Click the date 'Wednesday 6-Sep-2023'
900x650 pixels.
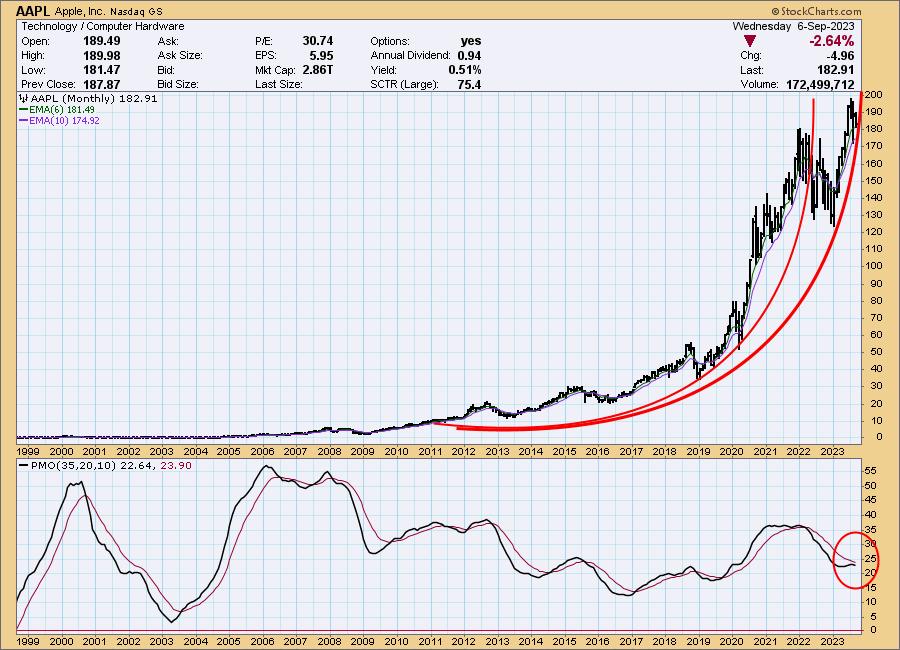793,26
